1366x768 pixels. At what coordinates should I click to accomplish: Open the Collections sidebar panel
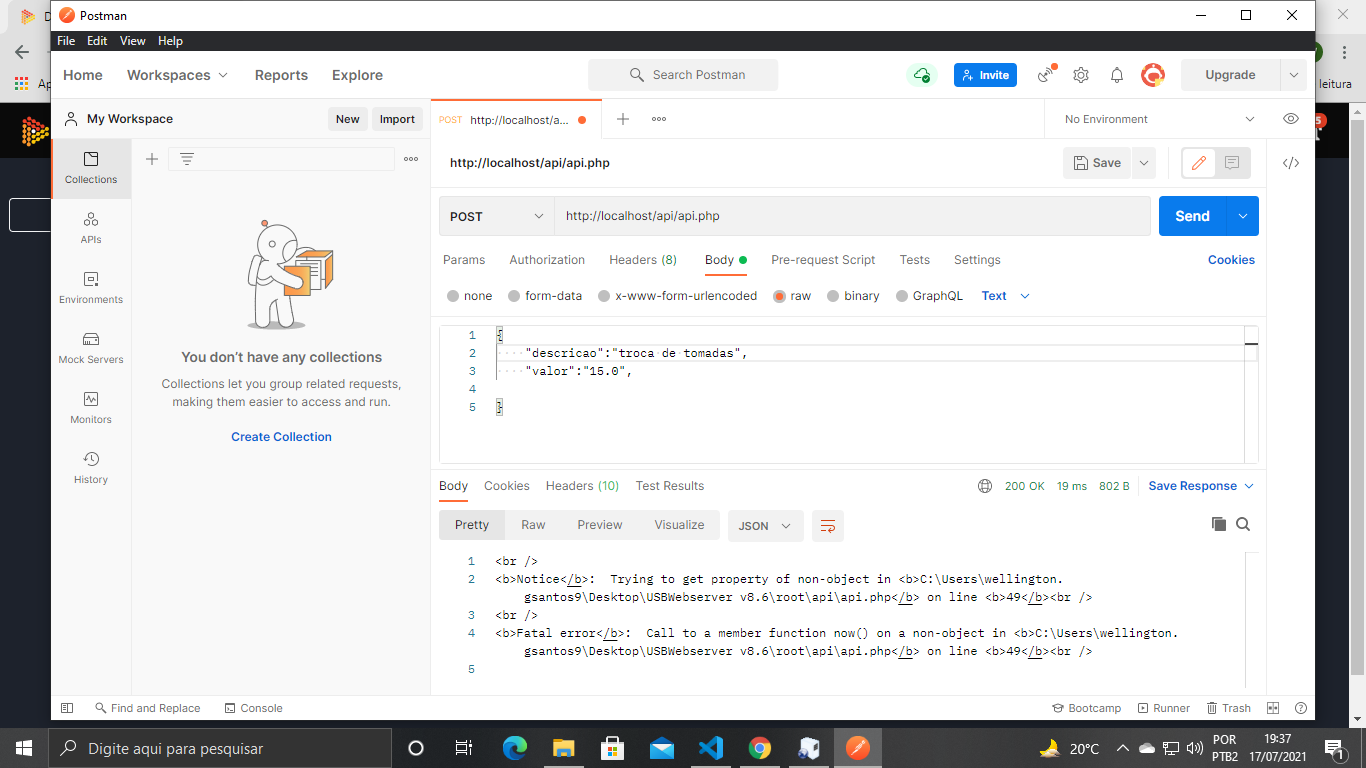pyautogui.click(x=91, y=168)
